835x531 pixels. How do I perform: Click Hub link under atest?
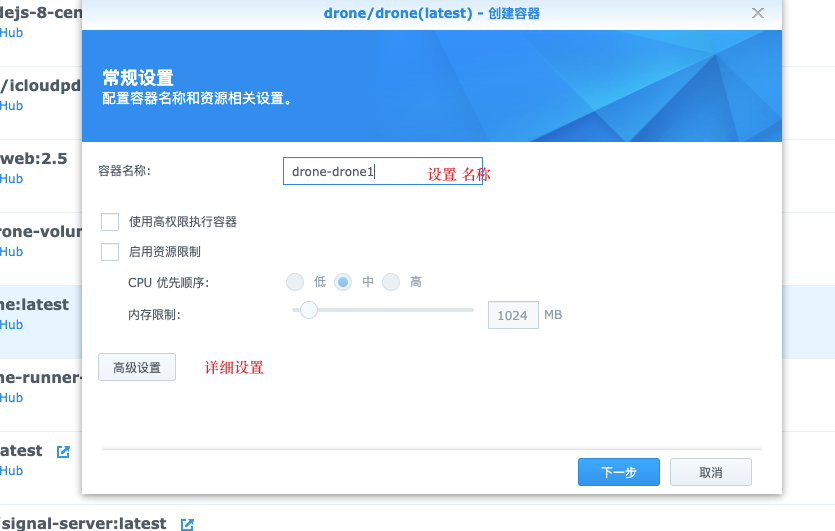[11, 470]
